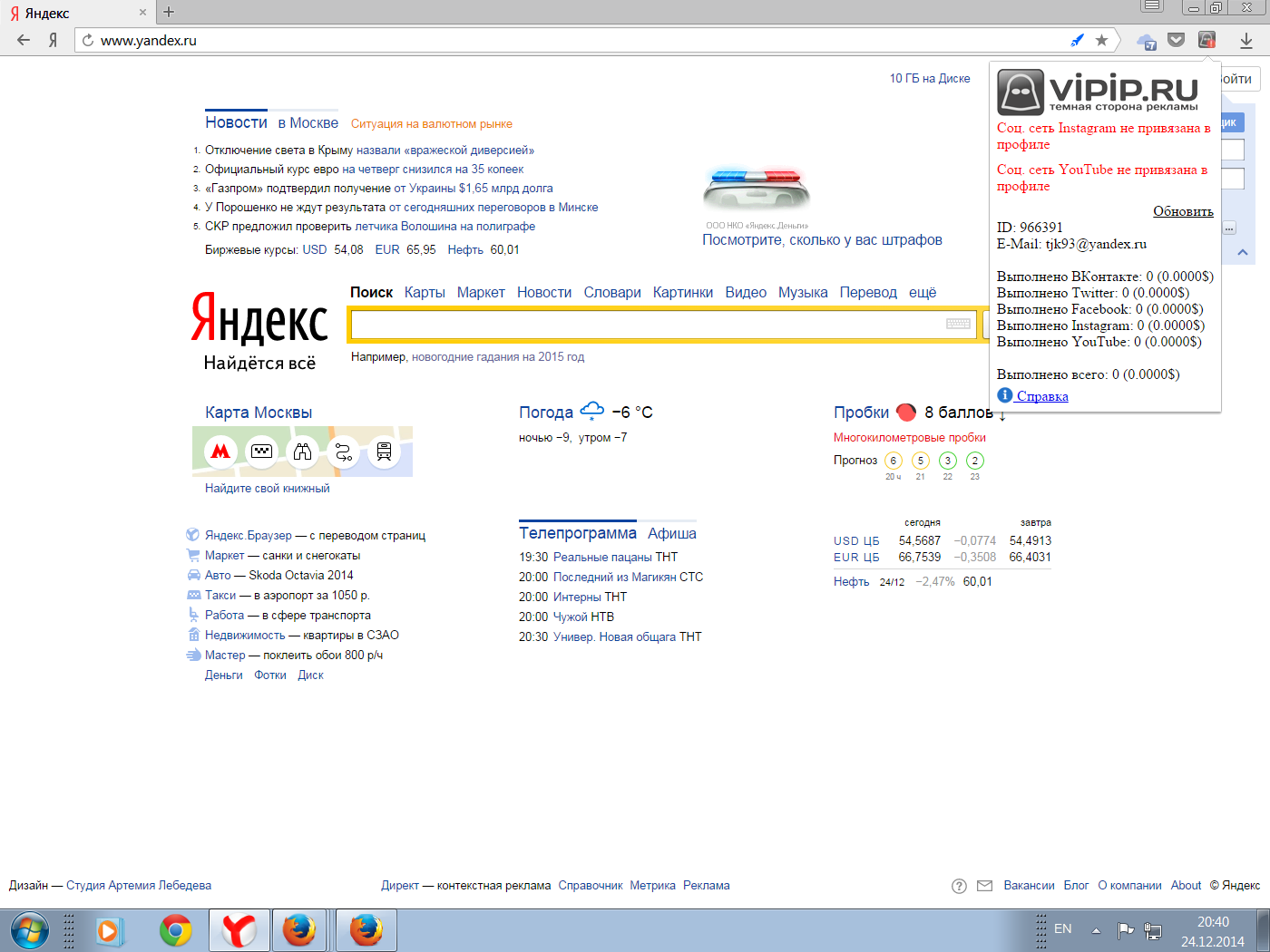Switch to Карты tab
This screenshot has width=1270, height=952.
(x=425, y=292)
